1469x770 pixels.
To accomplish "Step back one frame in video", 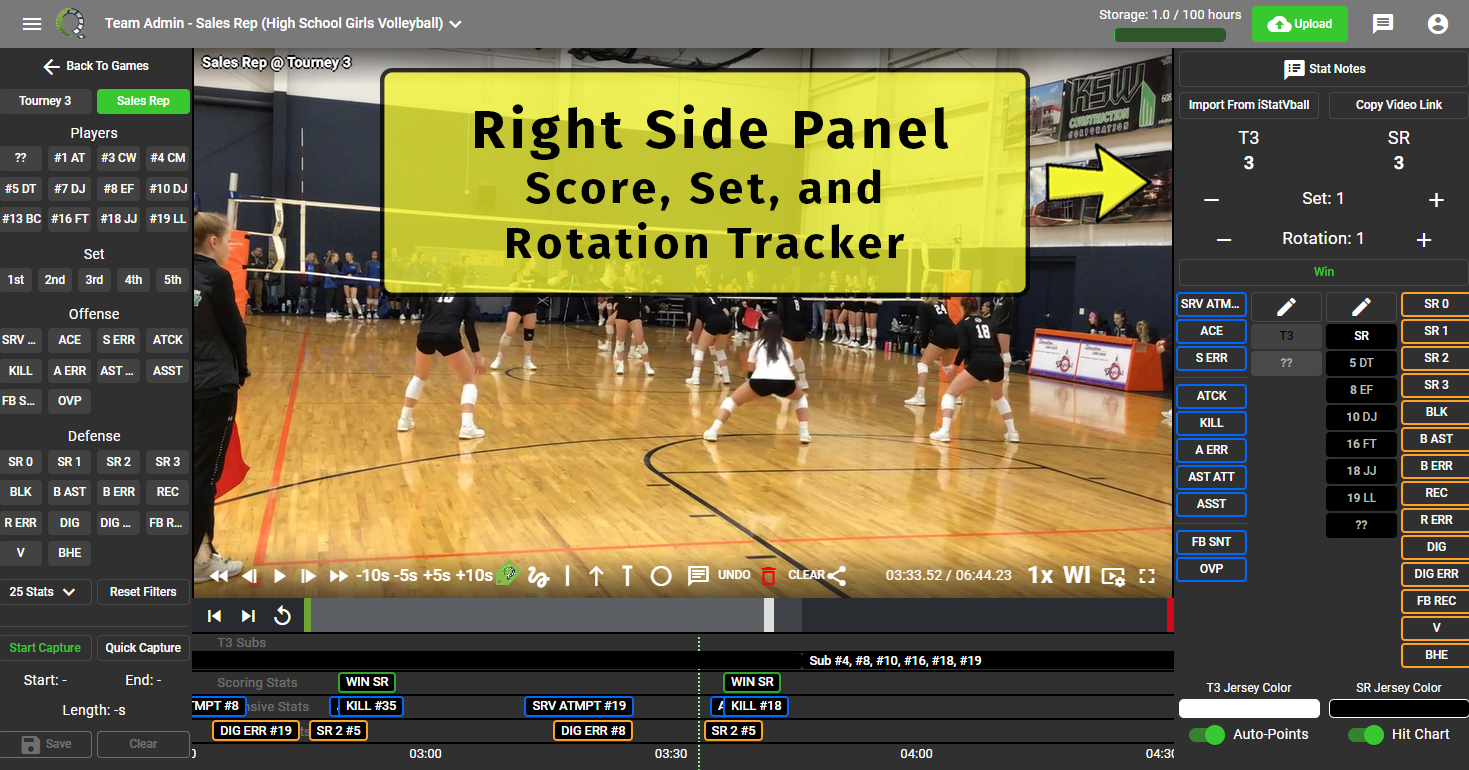I will coord(250,576).
